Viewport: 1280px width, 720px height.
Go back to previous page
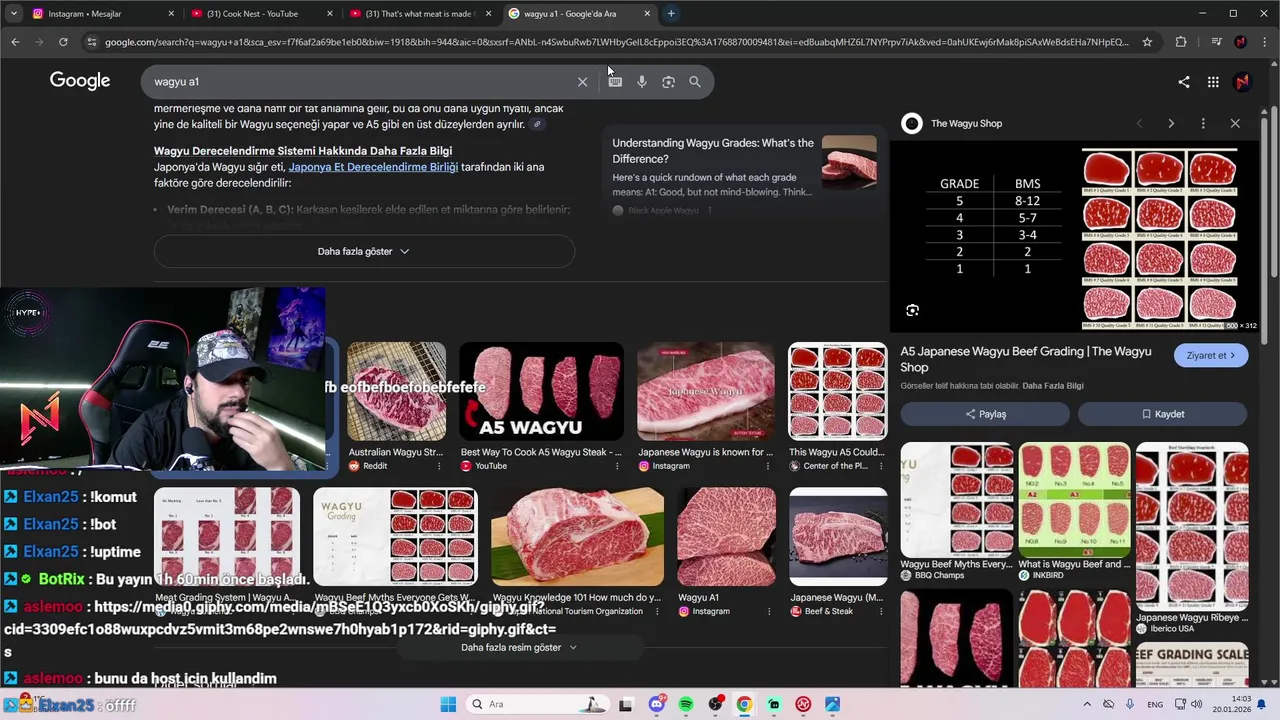click(x=15, y=42)
